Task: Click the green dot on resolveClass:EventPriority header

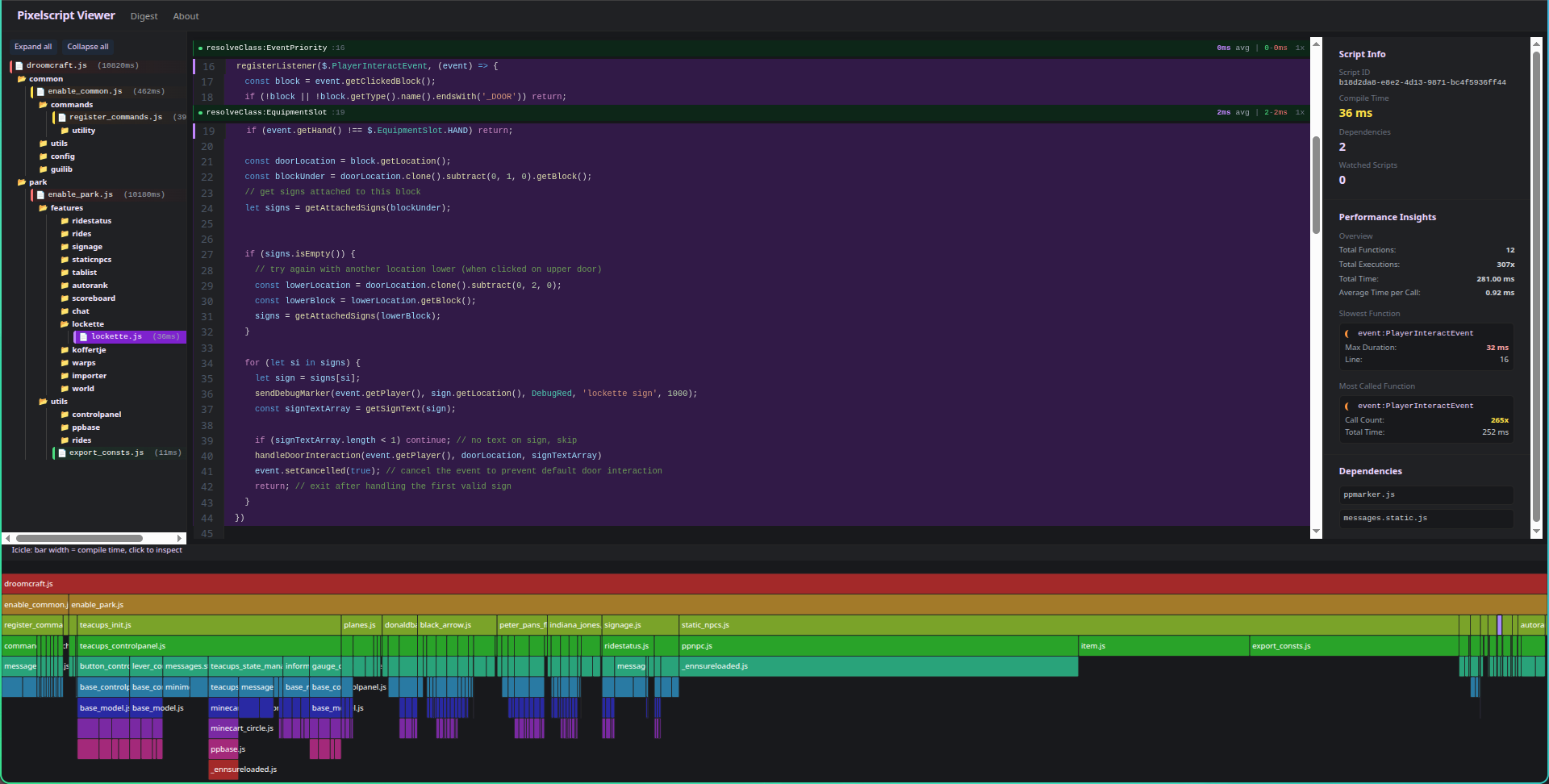Action: (x=198, y=48)
